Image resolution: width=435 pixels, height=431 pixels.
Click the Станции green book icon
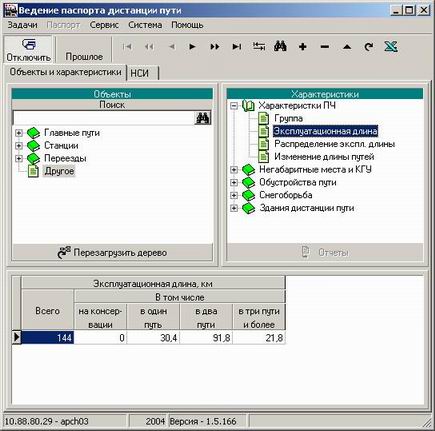click(33, 146)
